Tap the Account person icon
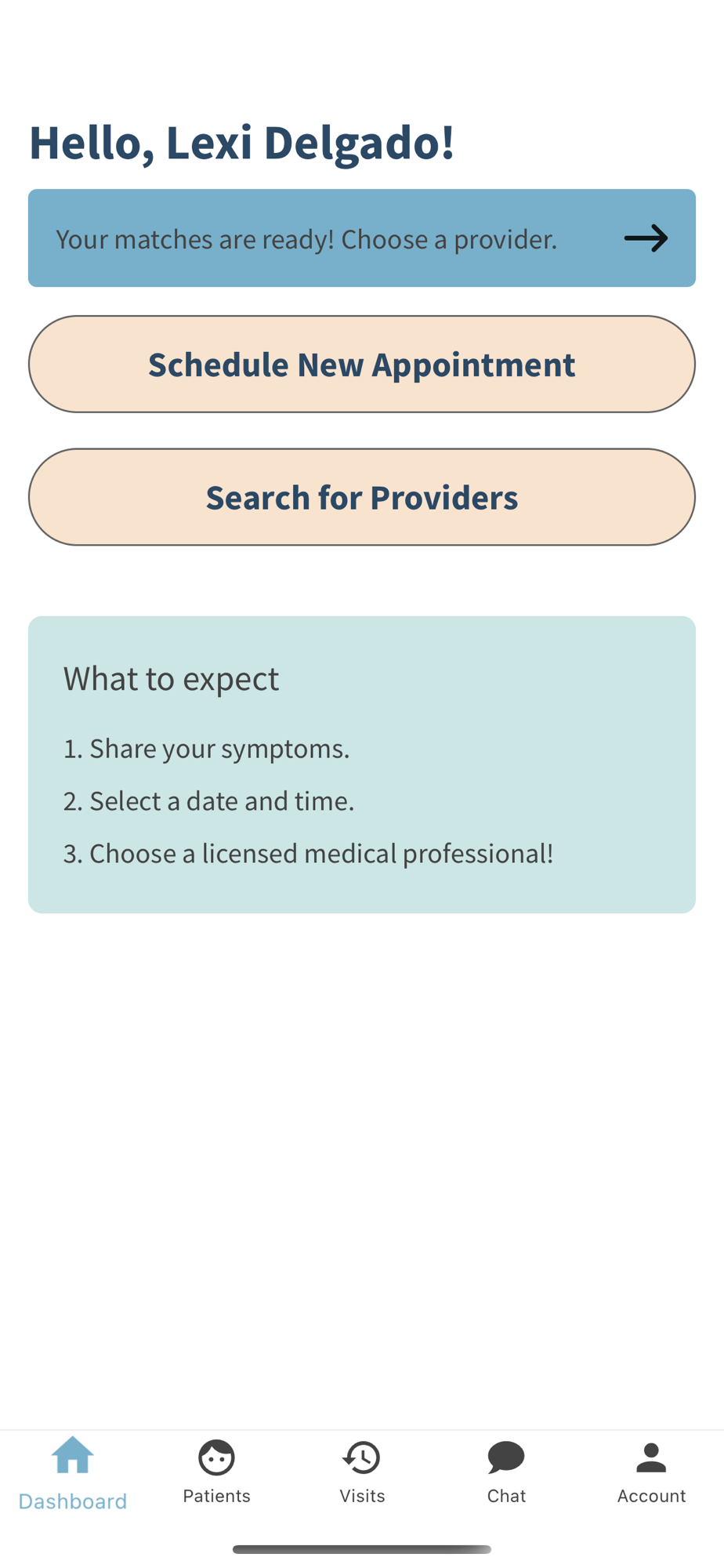 coord(651,1457)
